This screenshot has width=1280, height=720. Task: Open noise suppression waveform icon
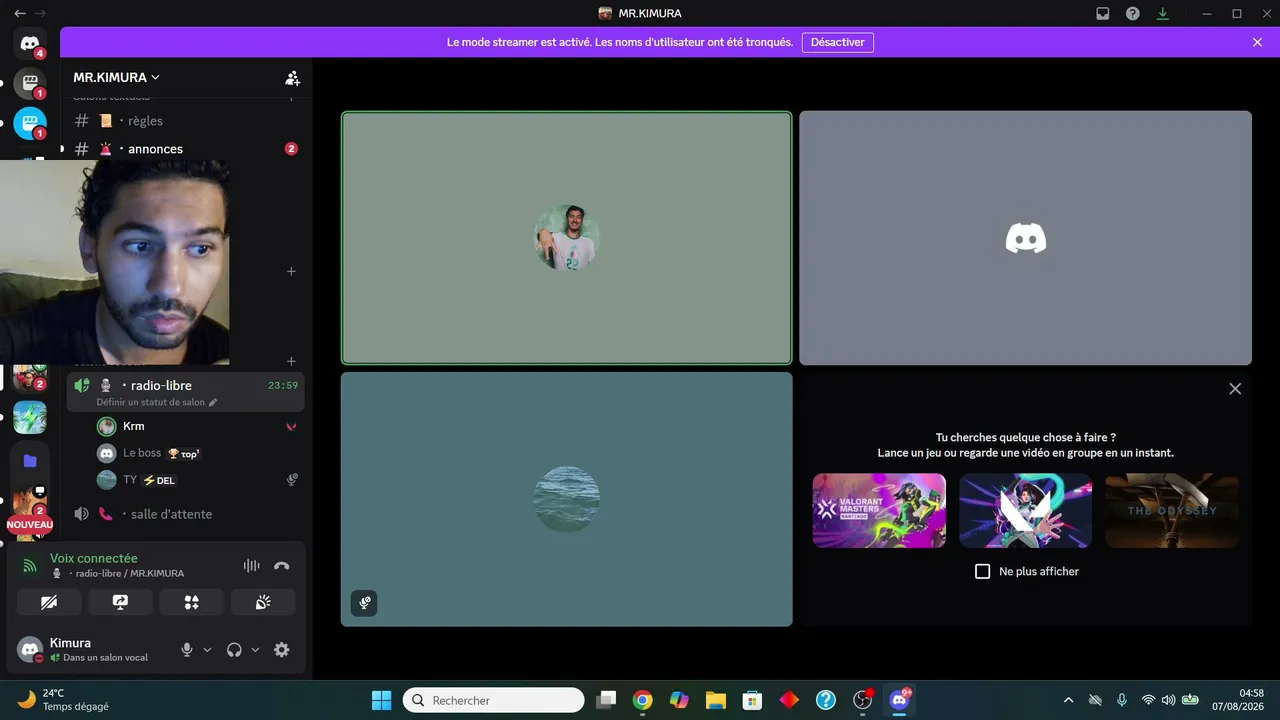point(251,566)
